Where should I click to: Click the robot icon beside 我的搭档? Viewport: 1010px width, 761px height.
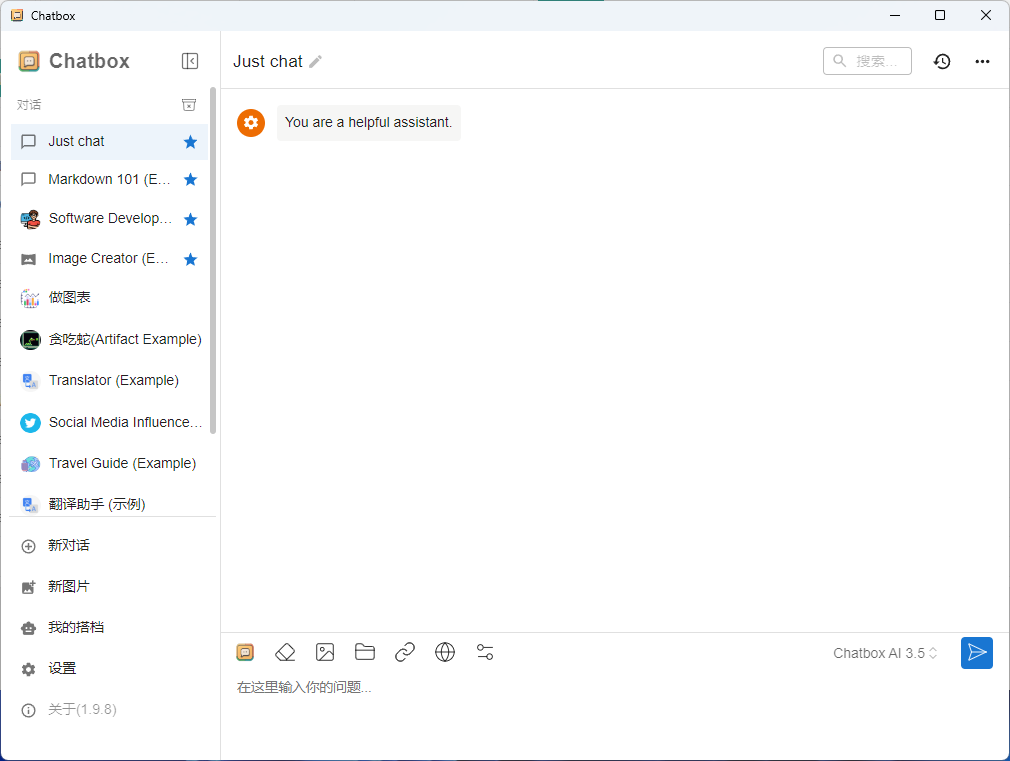tap(28, 628)
